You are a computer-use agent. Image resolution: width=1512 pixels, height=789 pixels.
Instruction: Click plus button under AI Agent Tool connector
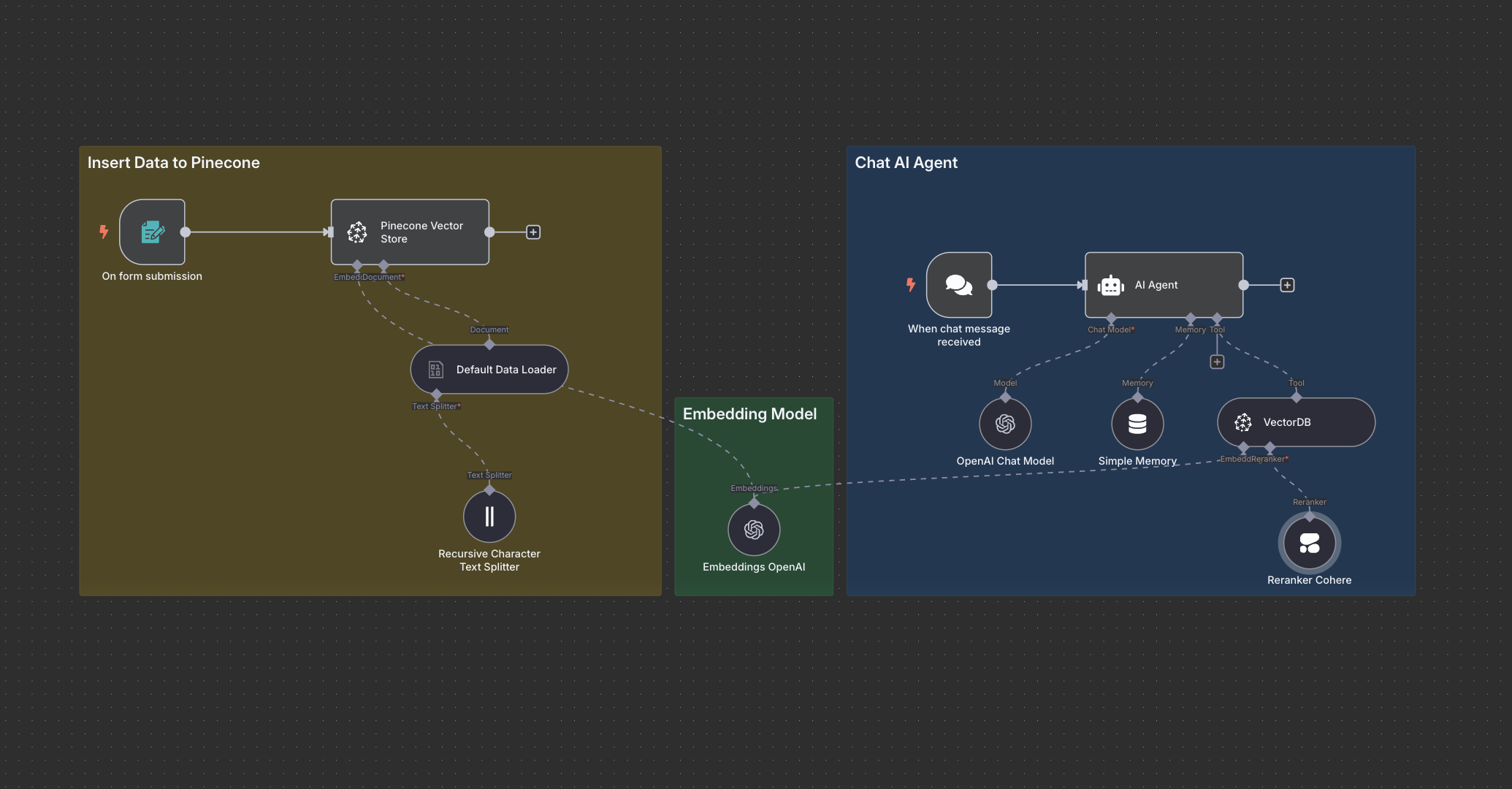(x=1217, y=362)
